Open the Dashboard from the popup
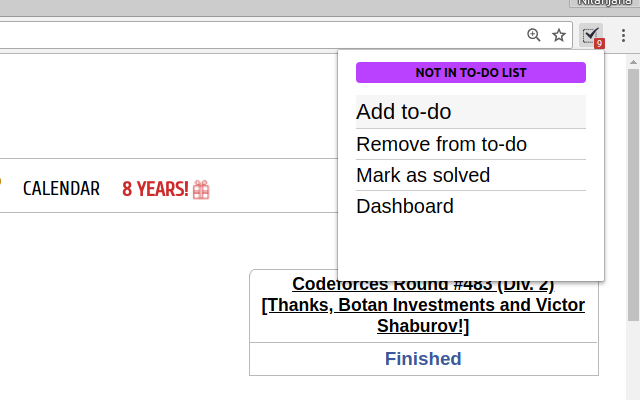 [x=471, y=206]
